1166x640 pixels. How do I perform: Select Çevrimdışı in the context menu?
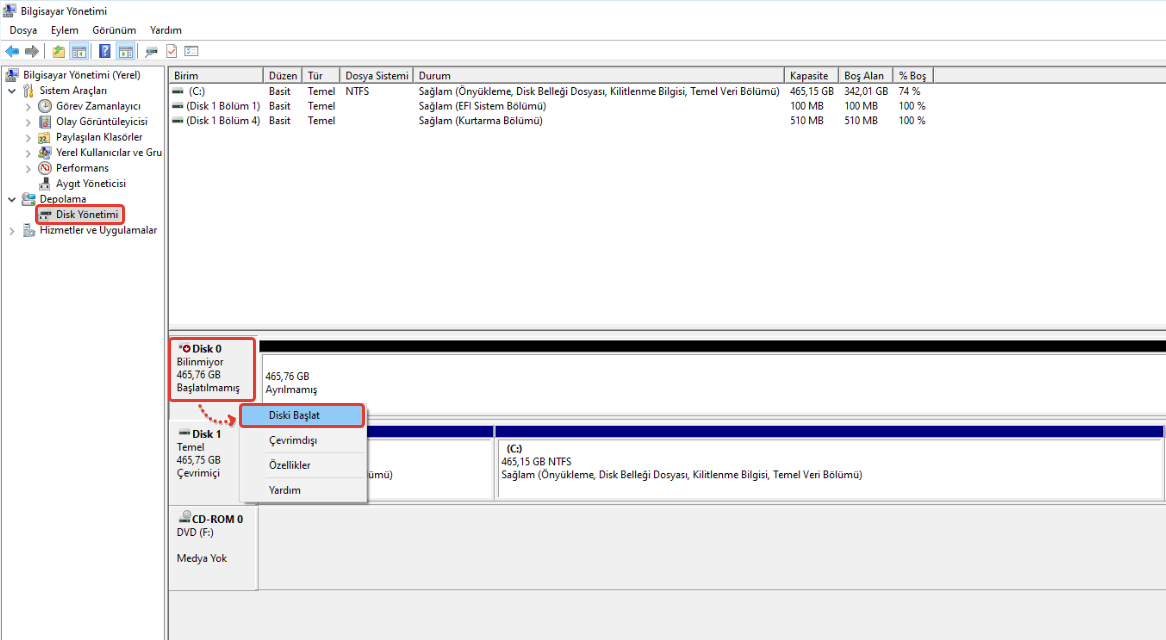coord(293,441)
